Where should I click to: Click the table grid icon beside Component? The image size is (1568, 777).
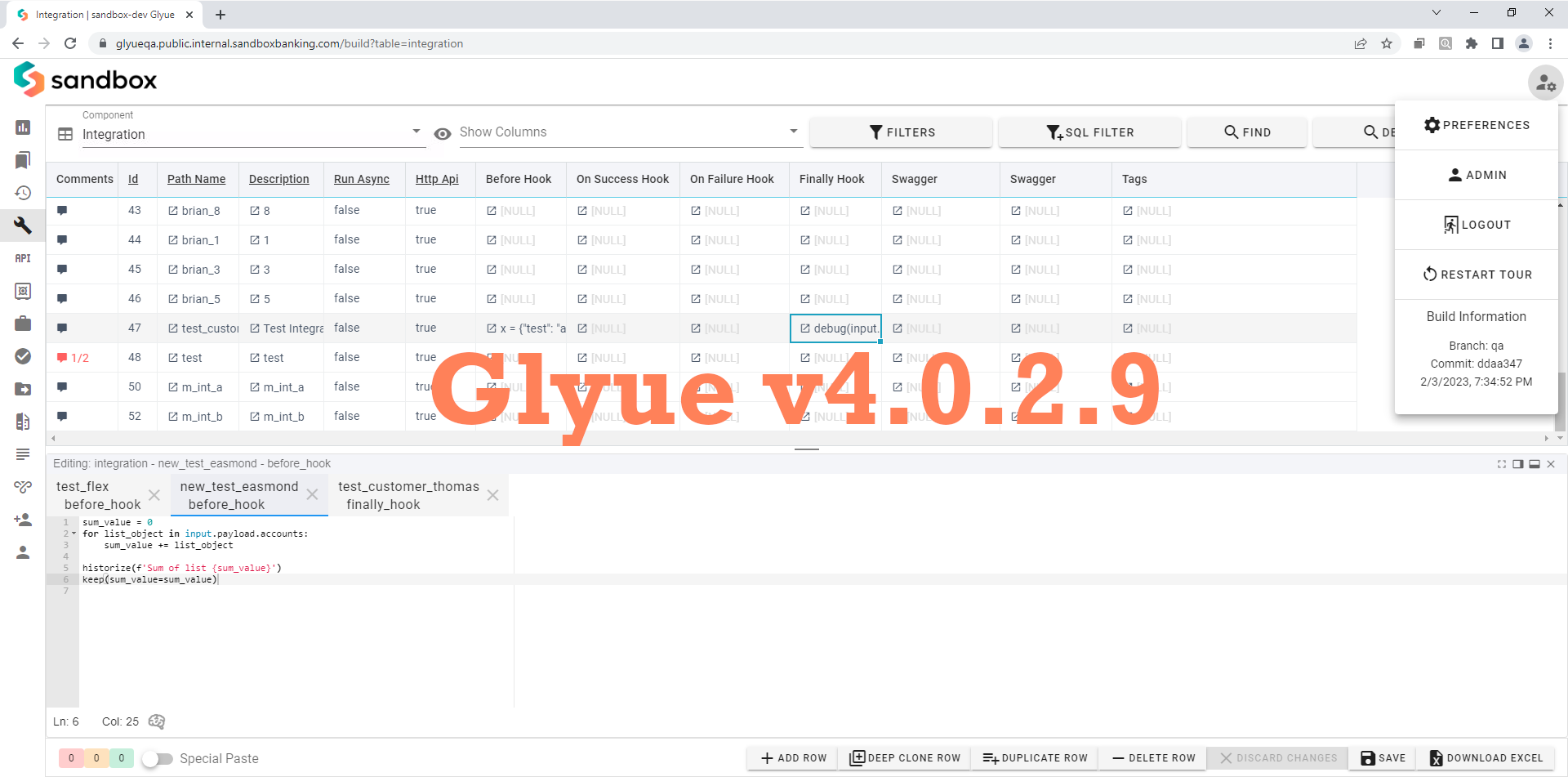65,134
